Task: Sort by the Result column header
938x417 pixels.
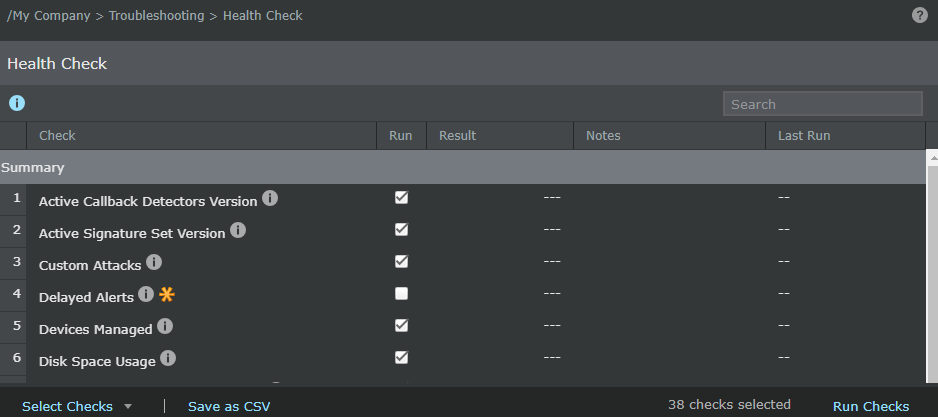Action: (500, 136)
